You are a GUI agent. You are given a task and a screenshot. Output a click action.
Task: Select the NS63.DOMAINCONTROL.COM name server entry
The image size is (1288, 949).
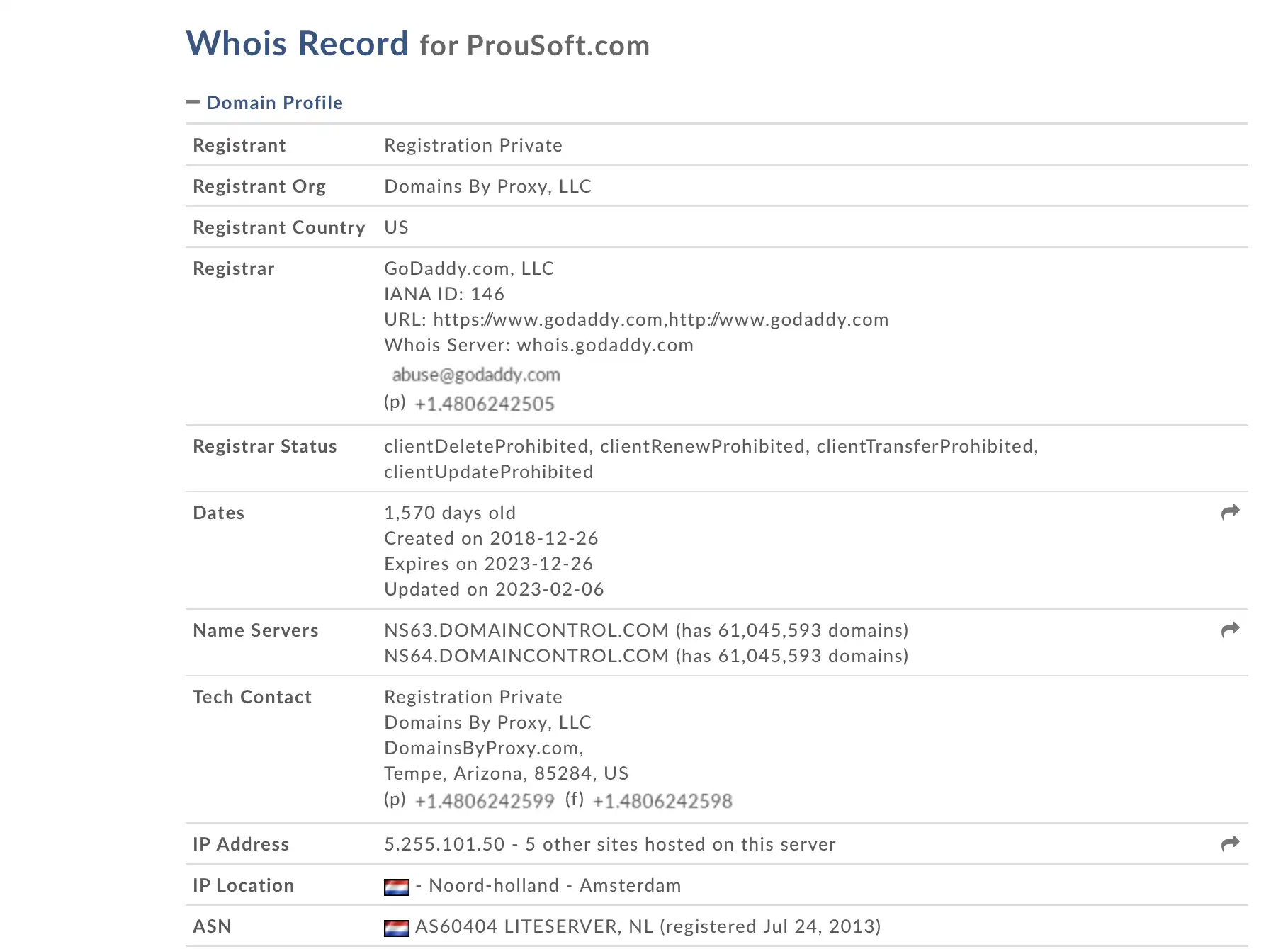[x=526, y=630]
